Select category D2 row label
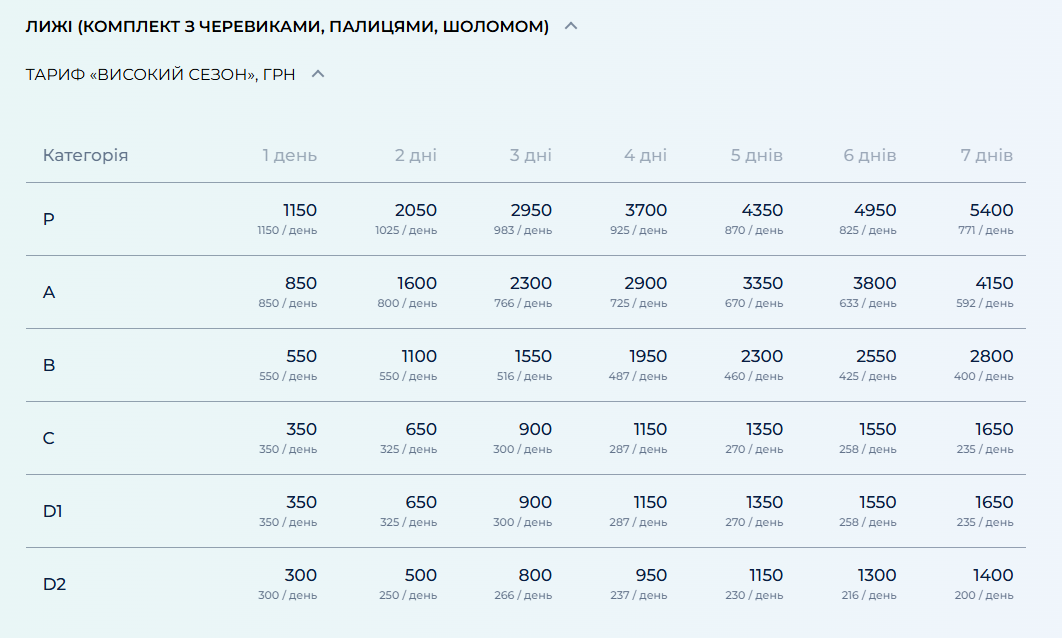1062x638 pixels. click(x=54, y=584)
